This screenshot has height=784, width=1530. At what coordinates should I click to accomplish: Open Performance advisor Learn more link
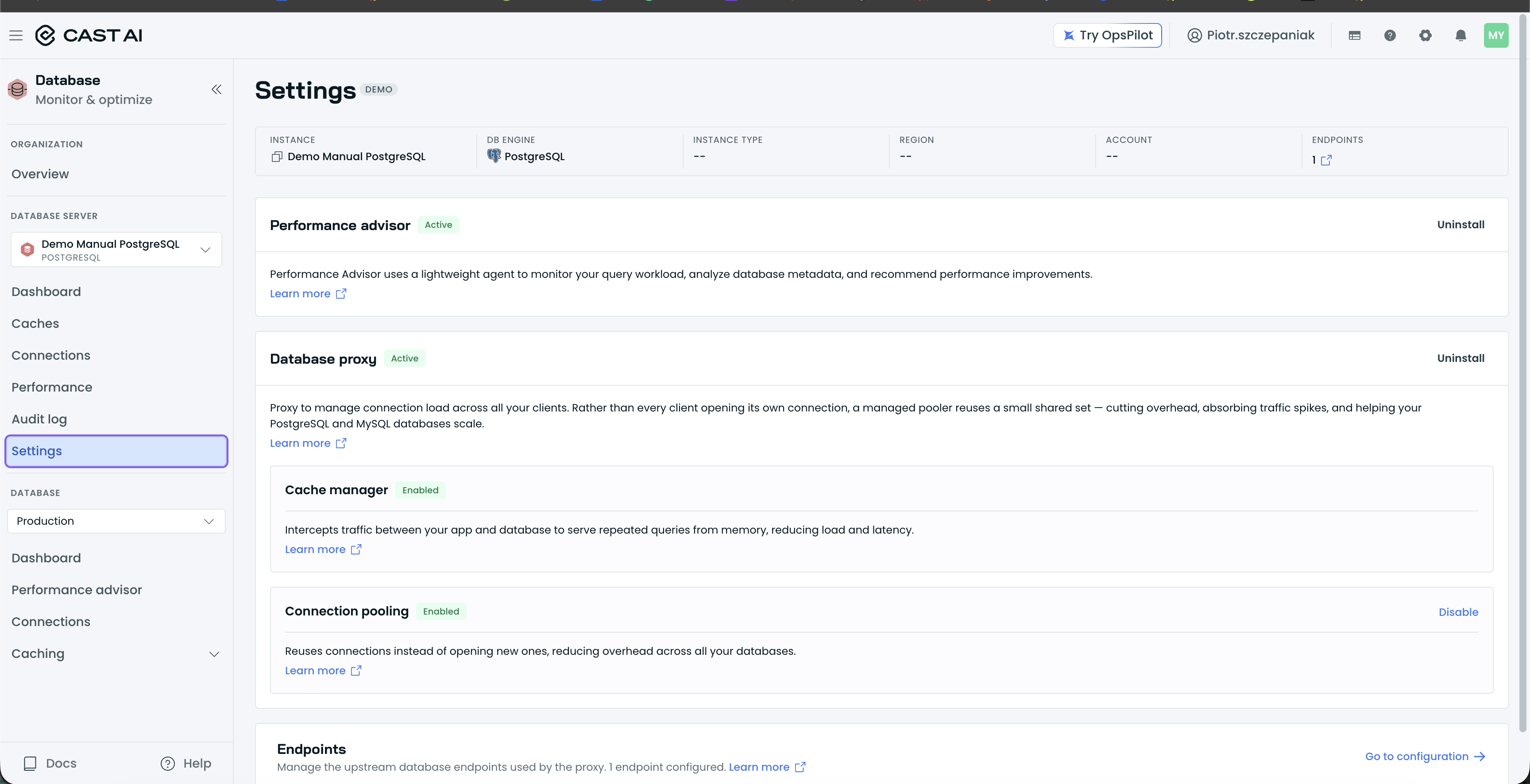(x=308, y=294)
